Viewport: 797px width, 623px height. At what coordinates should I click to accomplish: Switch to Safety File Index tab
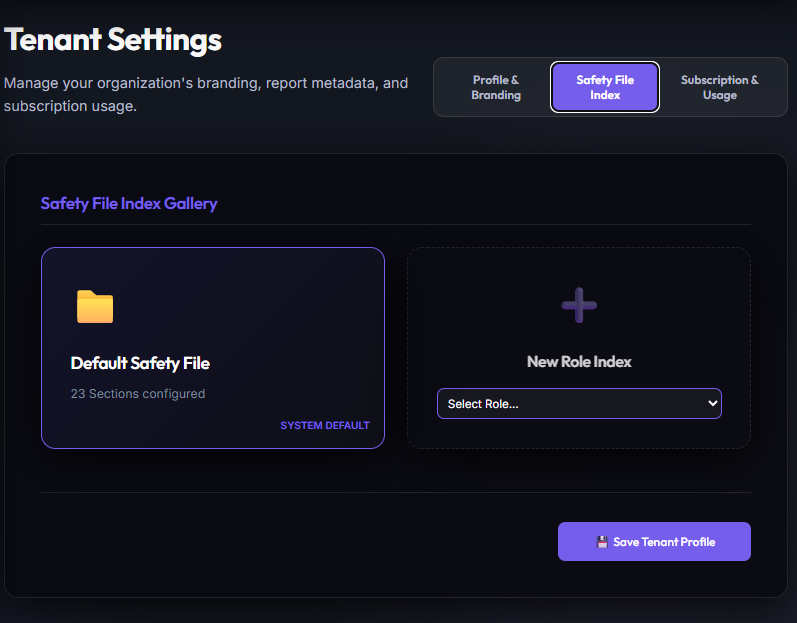click(605, 87)
